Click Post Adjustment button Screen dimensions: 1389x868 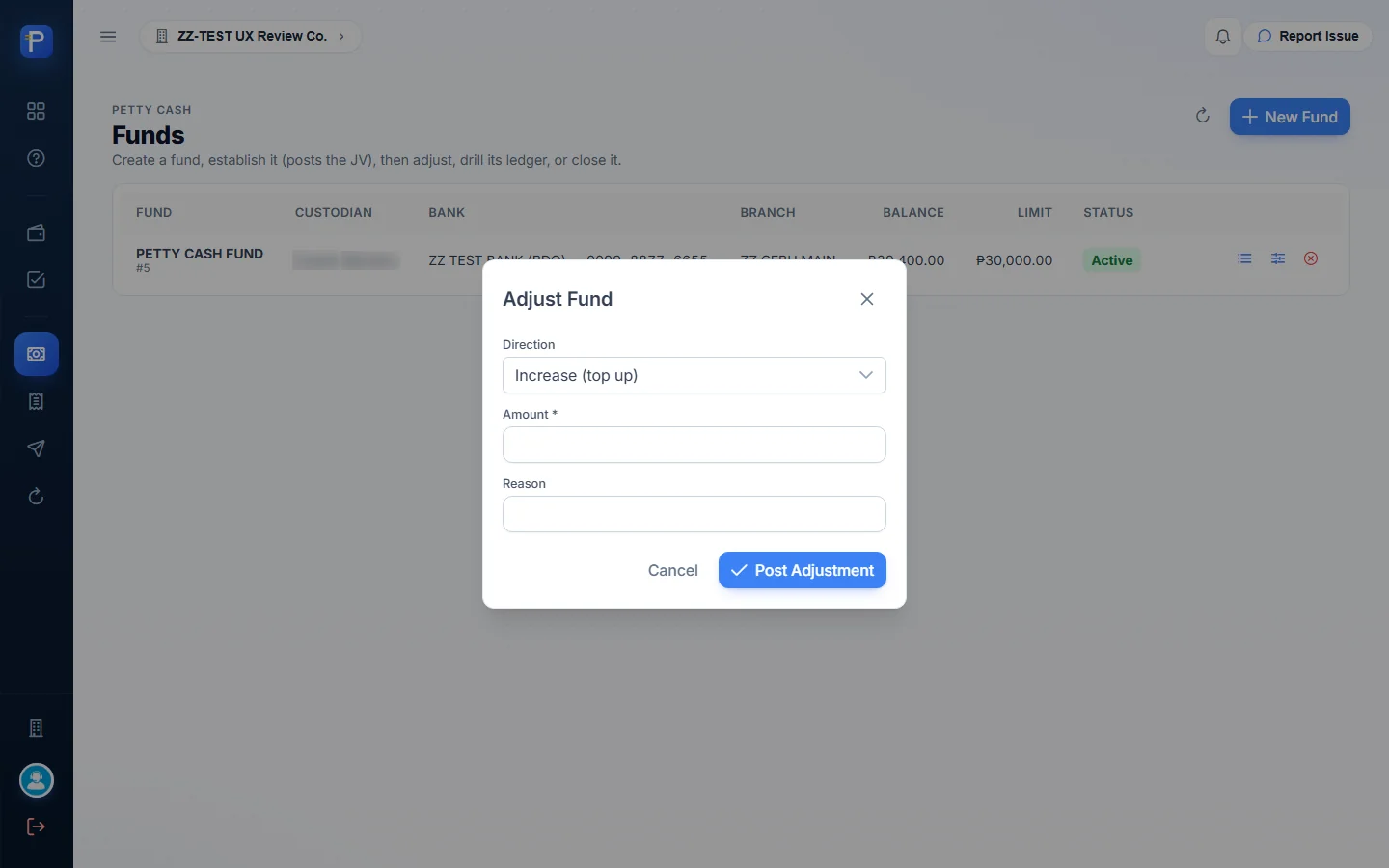pyautogui.click(x=803, y=570)
